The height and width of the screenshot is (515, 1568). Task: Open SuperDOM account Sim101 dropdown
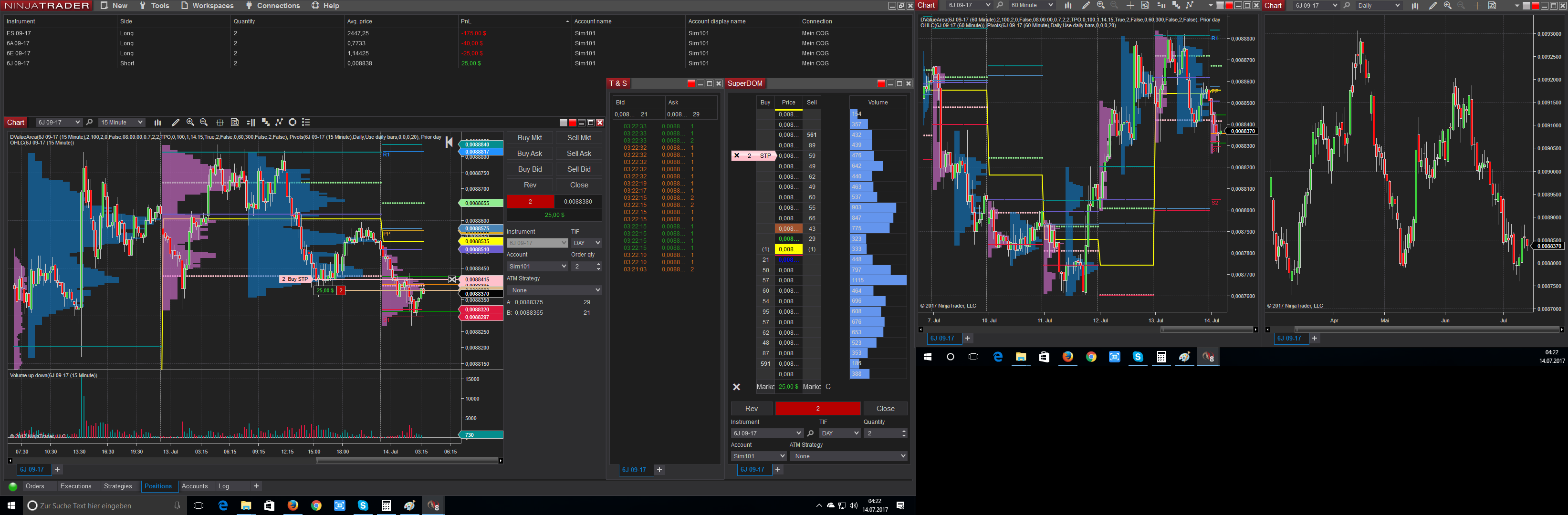758,456
